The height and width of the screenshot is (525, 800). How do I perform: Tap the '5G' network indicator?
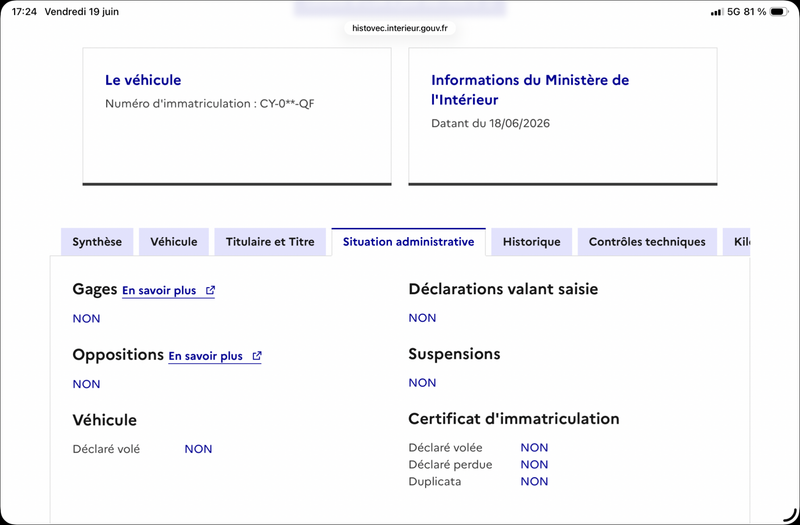tap(734, 12)
